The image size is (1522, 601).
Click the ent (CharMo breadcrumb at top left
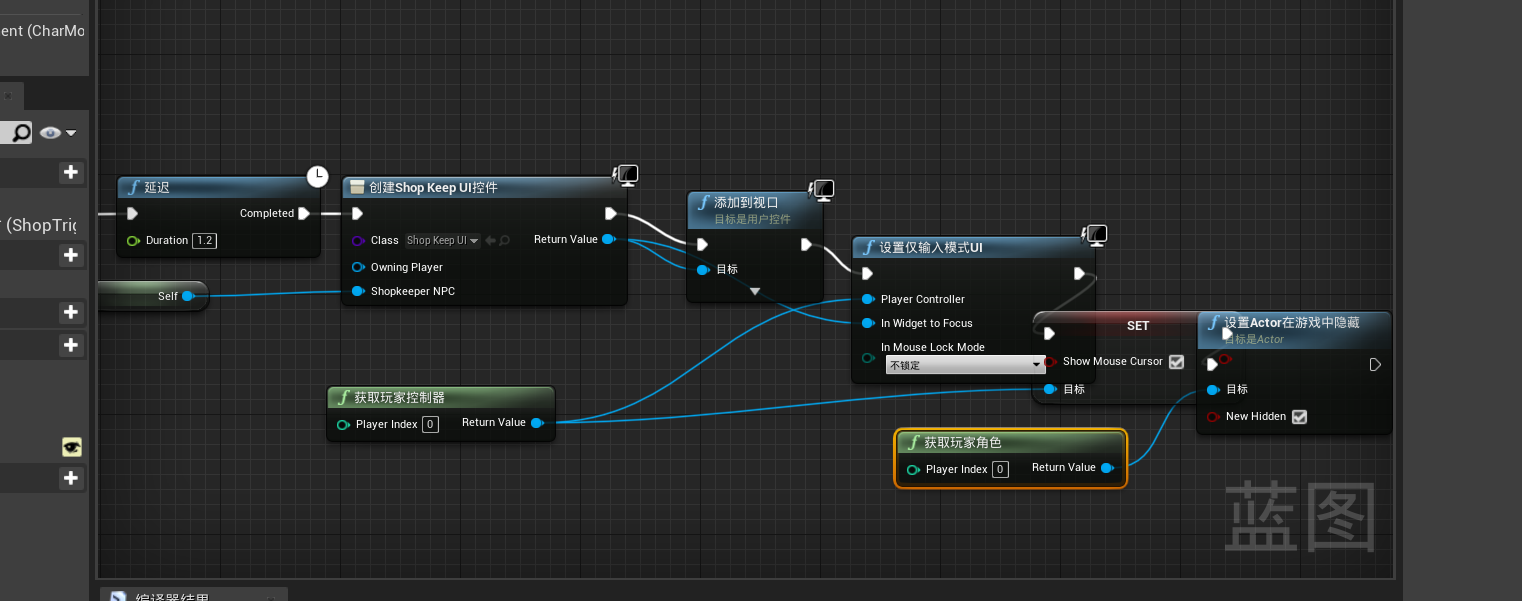coord(40,31)
